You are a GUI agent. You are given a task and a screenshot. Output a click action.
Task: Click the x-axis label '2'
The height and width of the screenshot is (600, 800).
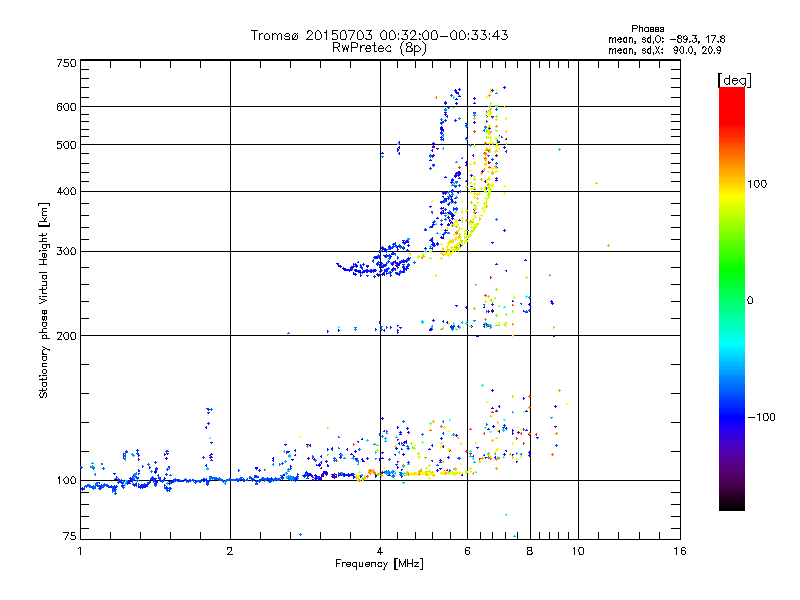point(230,551)
